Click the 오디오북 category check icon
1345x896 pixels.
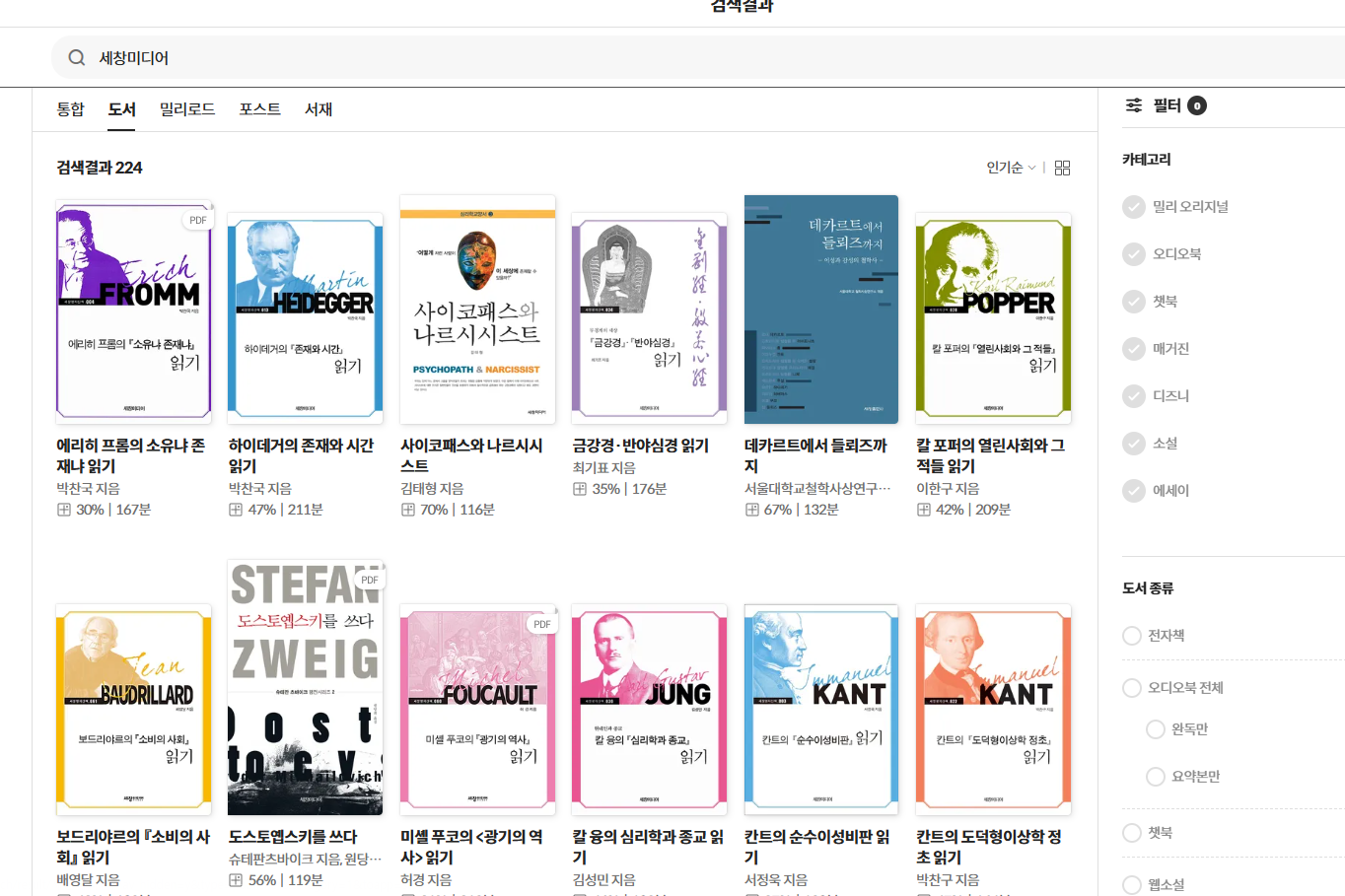coord(1134,254)
